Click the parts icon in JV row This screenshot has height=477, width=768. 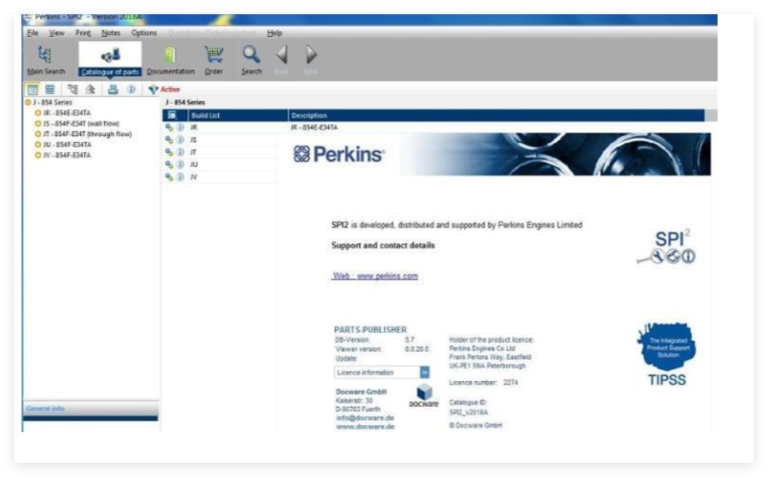point(169,177)
